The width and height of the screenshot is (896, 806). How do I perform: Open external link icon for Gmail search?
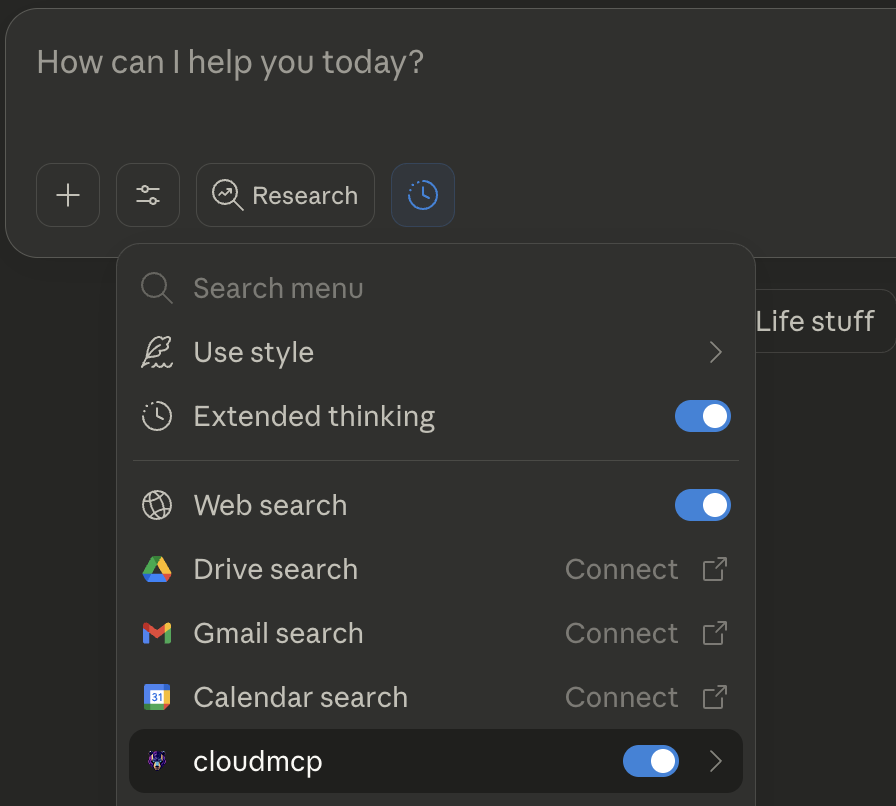point(715,633)
